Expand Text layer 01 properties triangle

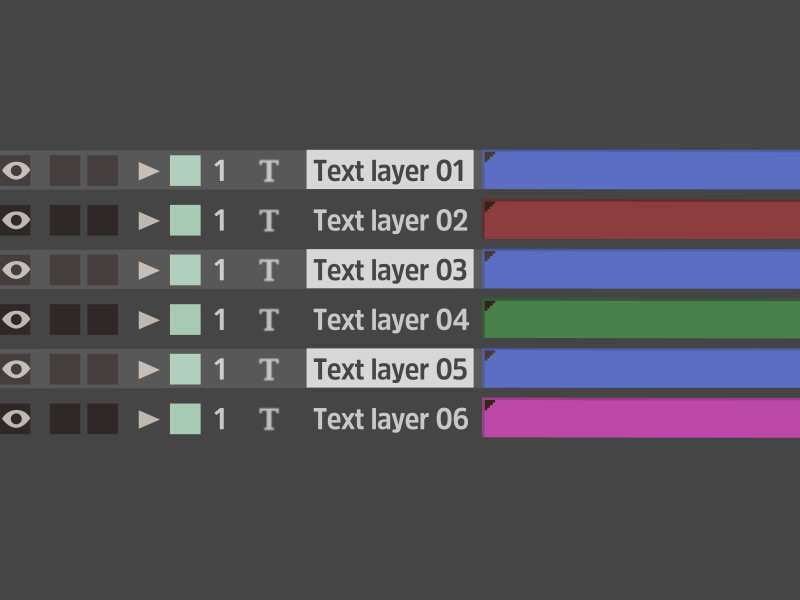(x=149, y=171)
